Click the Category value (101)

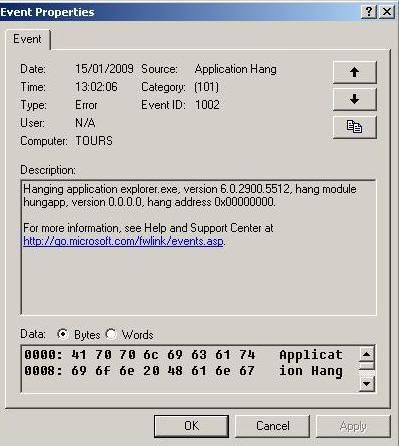[207, 87]
